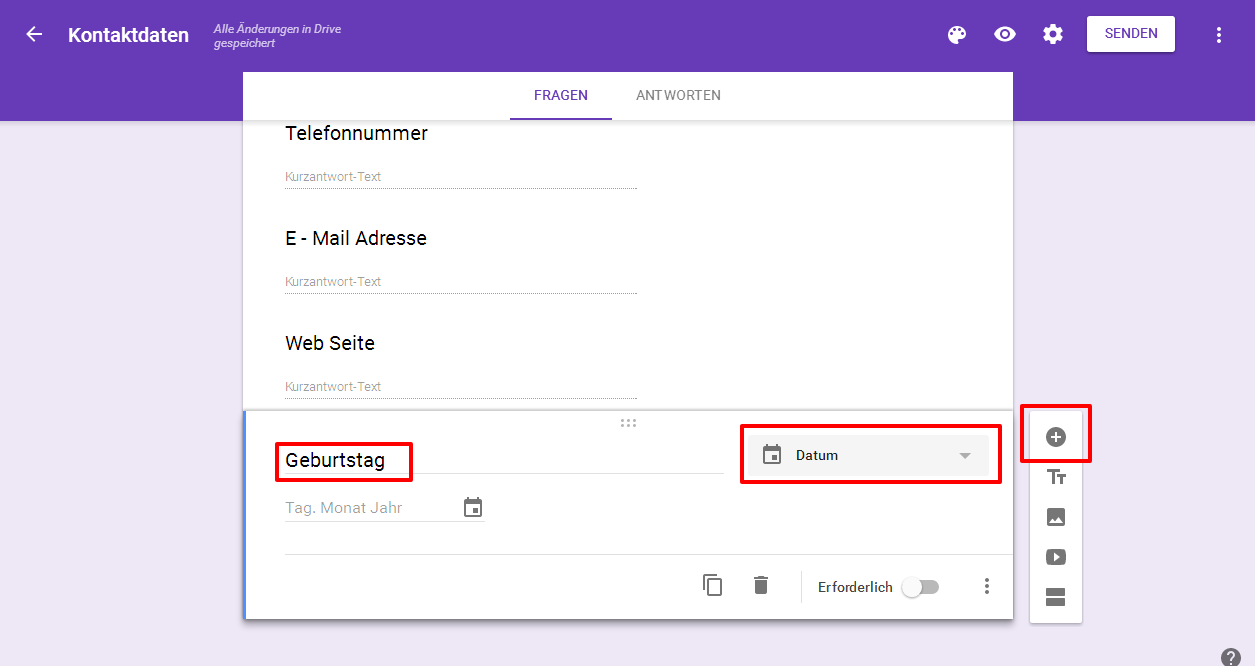This screenshot has width=1255, height=666.
Task: Preview the form with the eye icon
Action: (x=1004, y=34)
